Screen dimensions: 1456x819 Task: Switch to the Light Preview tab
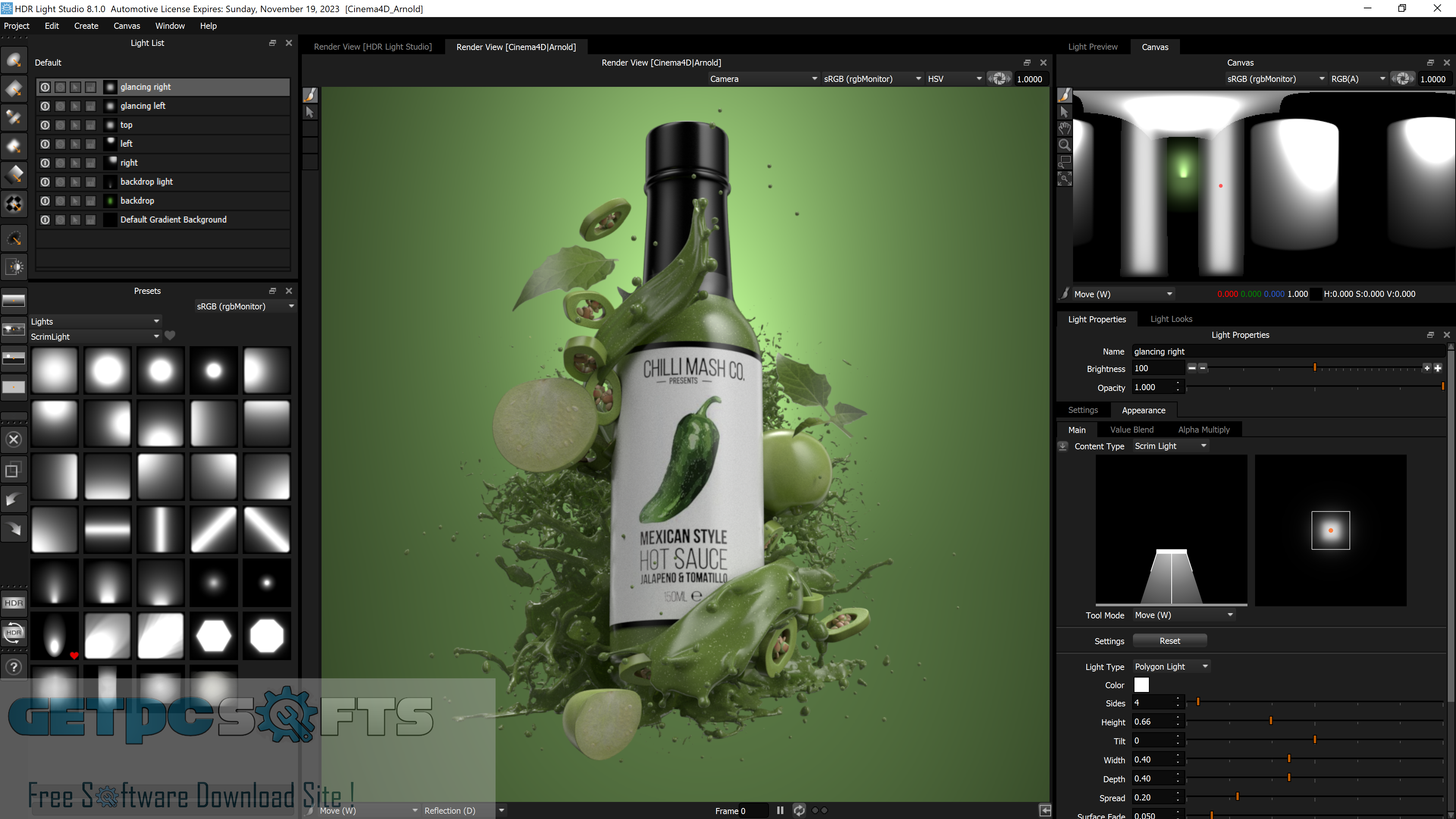[1092, 47]
